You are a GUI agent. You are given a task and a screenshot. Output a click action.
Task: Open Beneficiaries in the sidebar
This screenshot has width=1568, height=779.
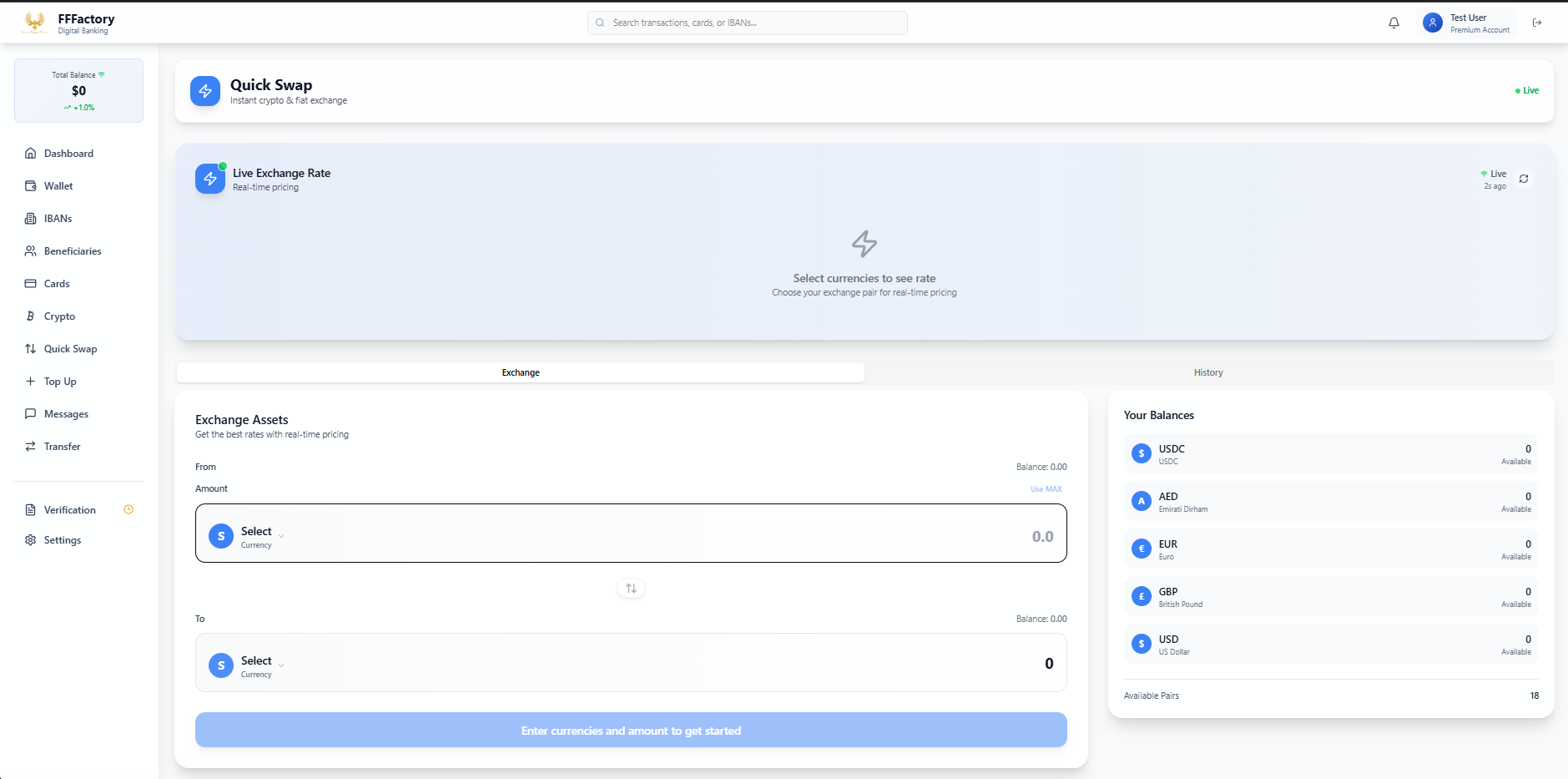click(73, 251)
